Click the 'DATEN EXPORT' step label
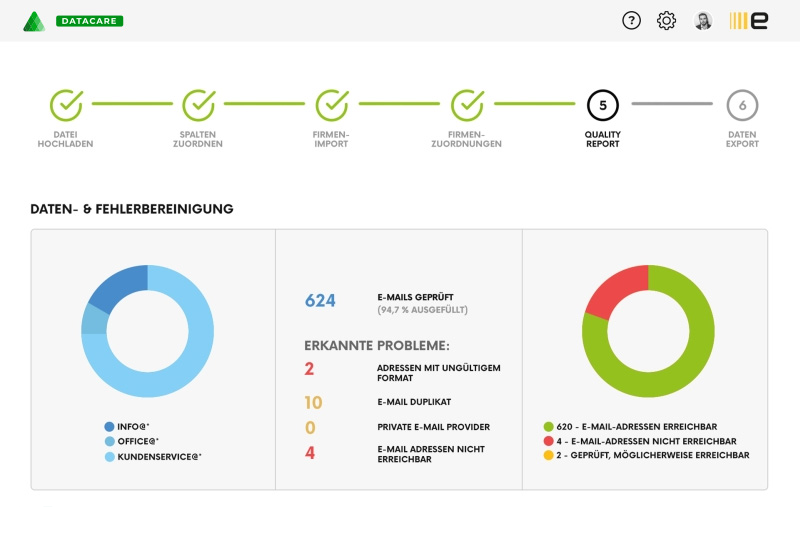Screen dimensions: 800x533 coord(742,139)
